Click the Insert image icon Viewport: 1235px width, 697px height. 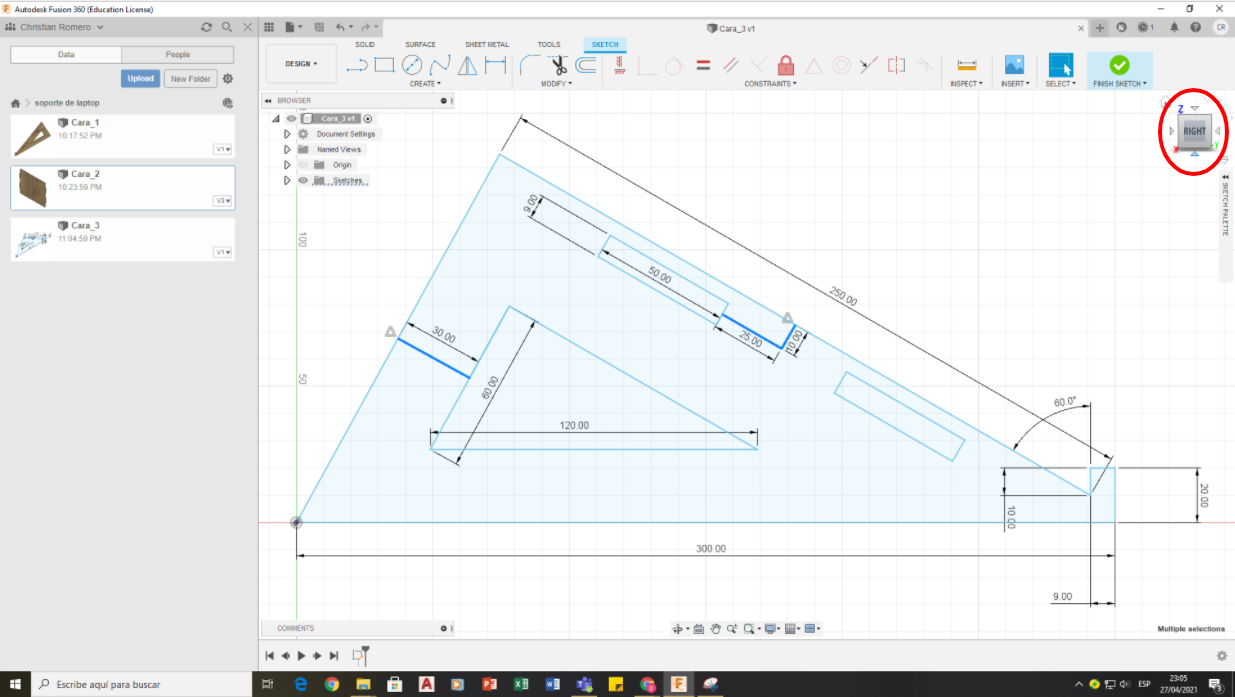(x=1014, y=66)
